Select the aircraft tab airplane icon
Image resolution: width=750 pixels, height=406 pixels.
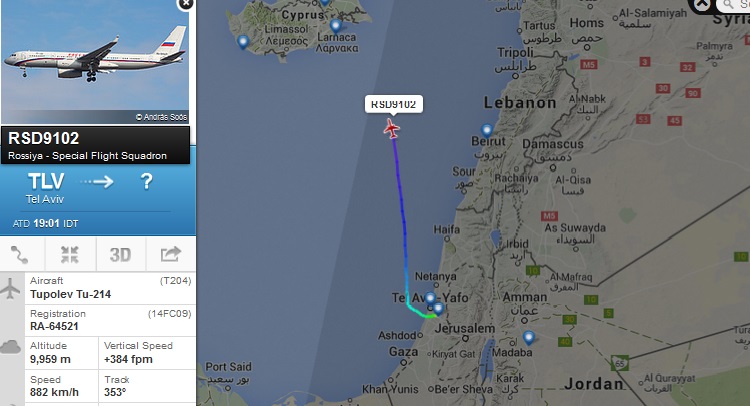pos(11,288)
